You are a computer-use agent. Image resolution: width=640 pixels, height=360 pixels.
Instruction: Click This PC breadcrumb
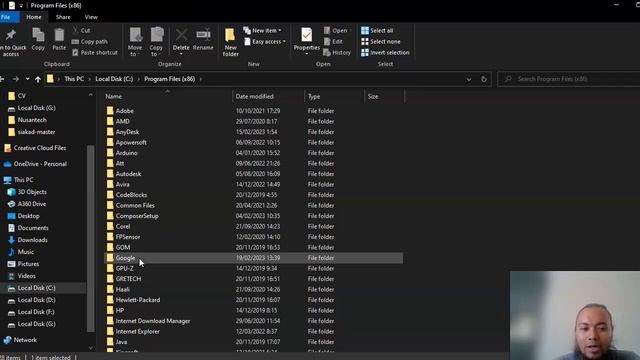click(x=74, y=79)
